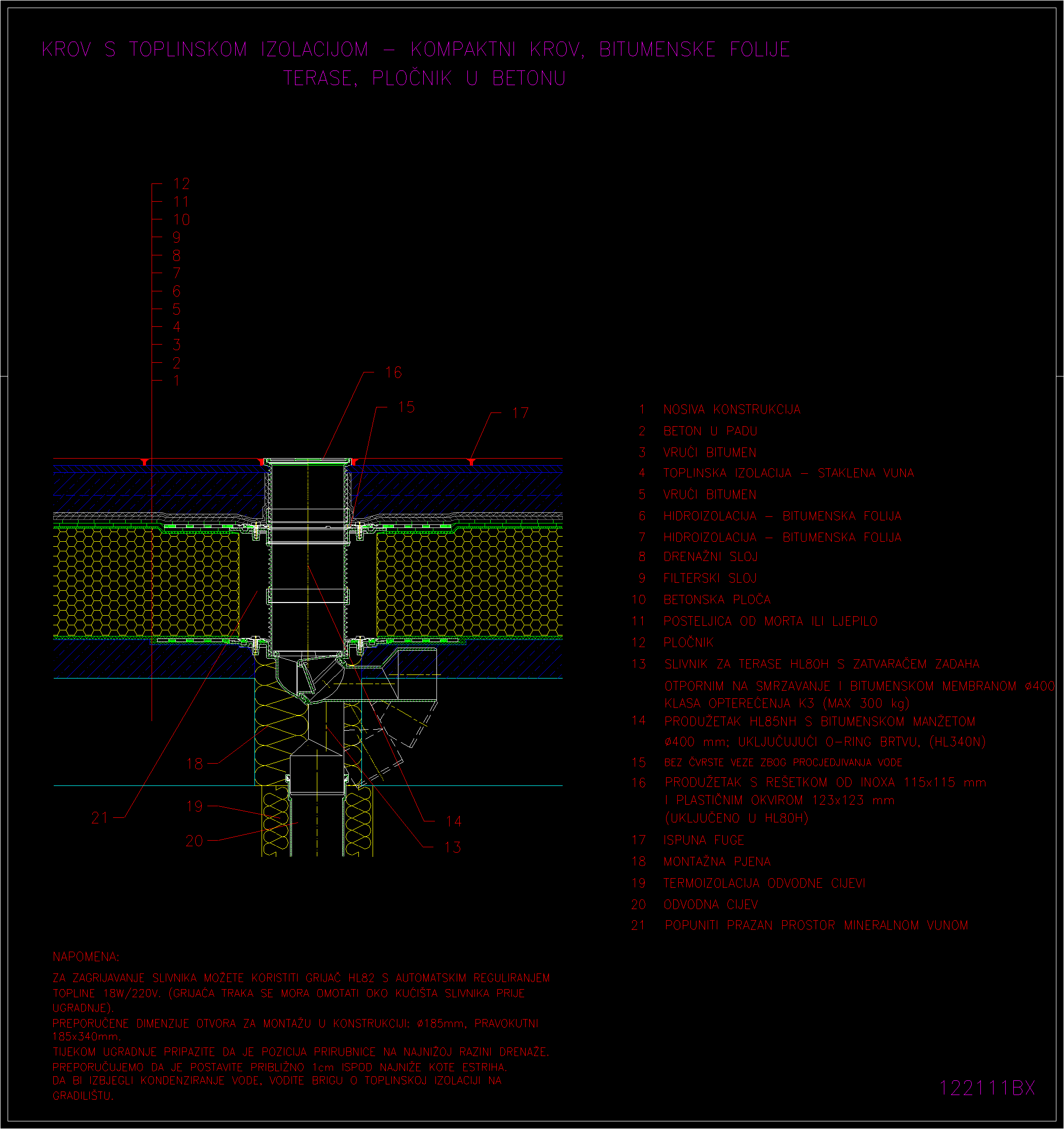Click legend text "FILTERSKI SLOJ"
1064x1129 pixels.
coord(710,578)
